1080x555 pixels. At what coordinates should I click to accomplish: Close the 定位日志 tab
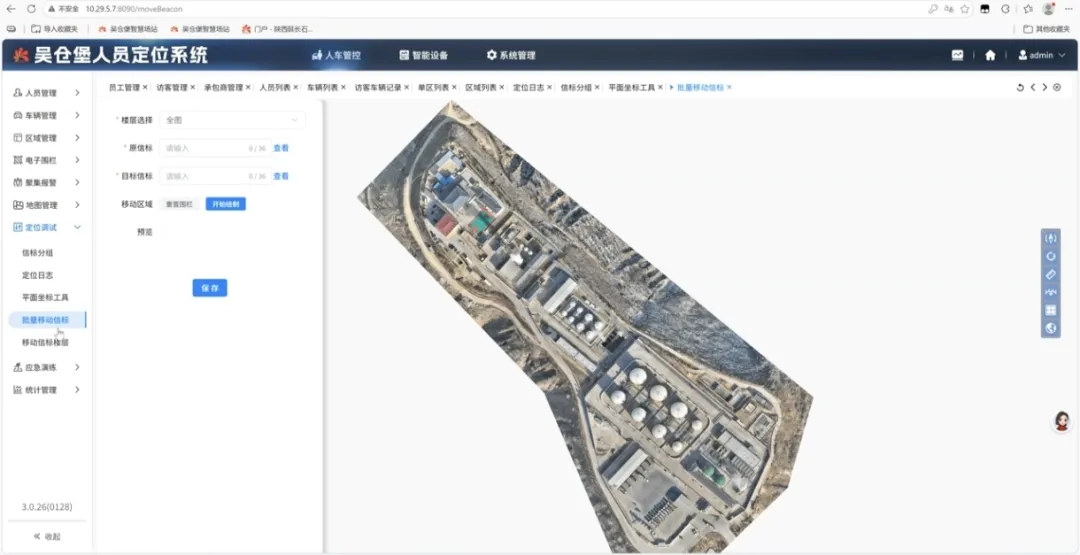point(549,87)
